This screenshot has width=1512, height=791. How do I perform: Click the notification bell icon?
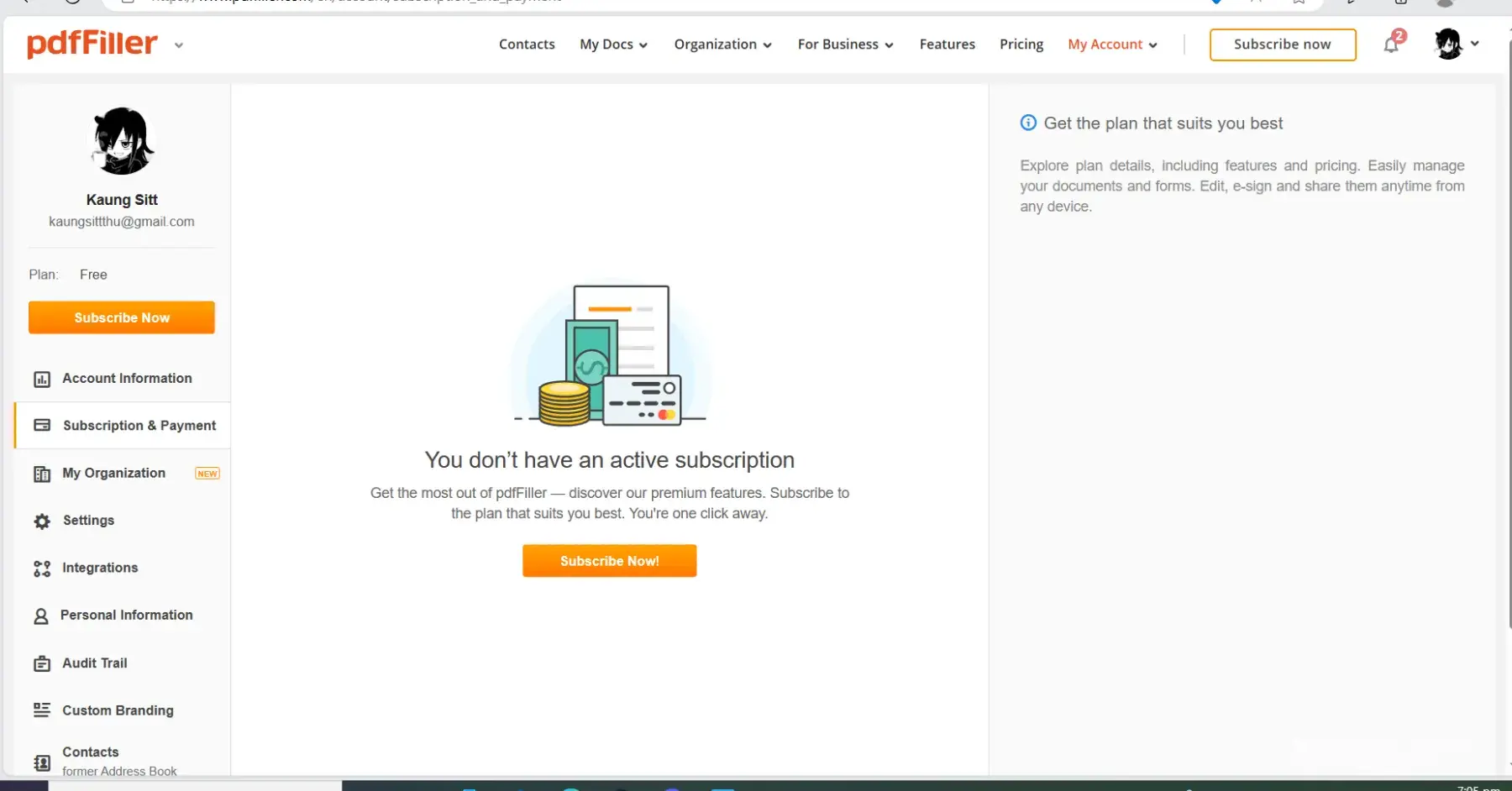click(1391, 45)
